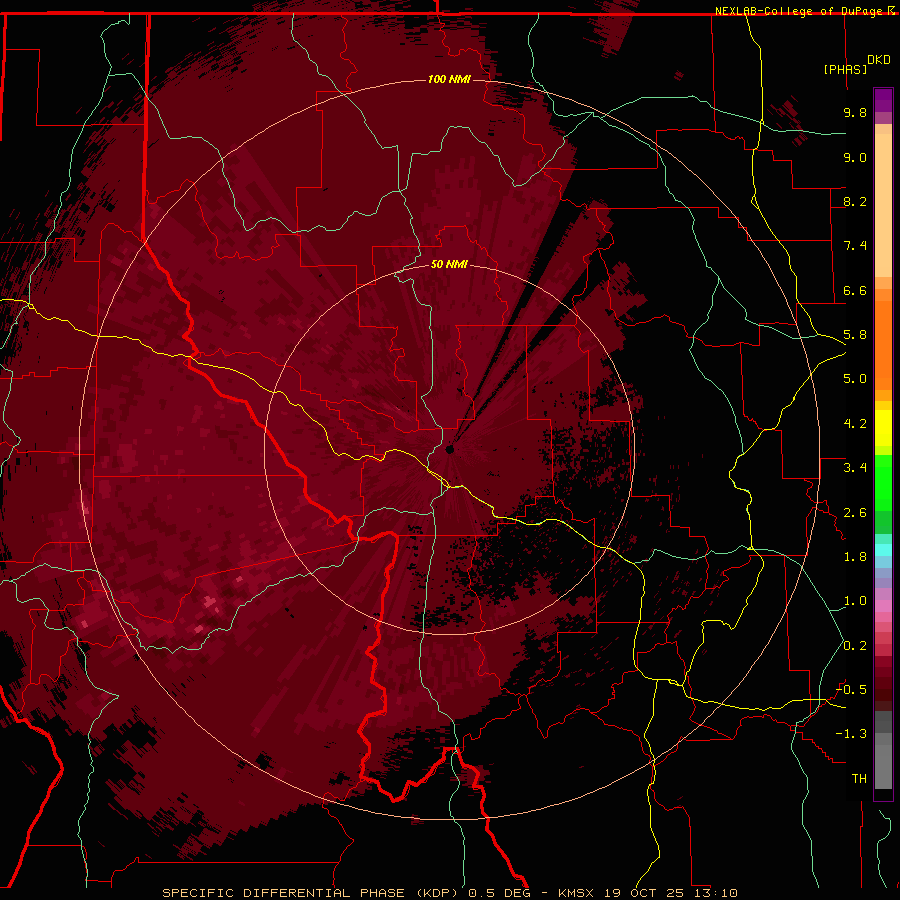The image size is (900, 900).
Task: Click the 50 NMI range ring label
Action: [x=449, y=264]
